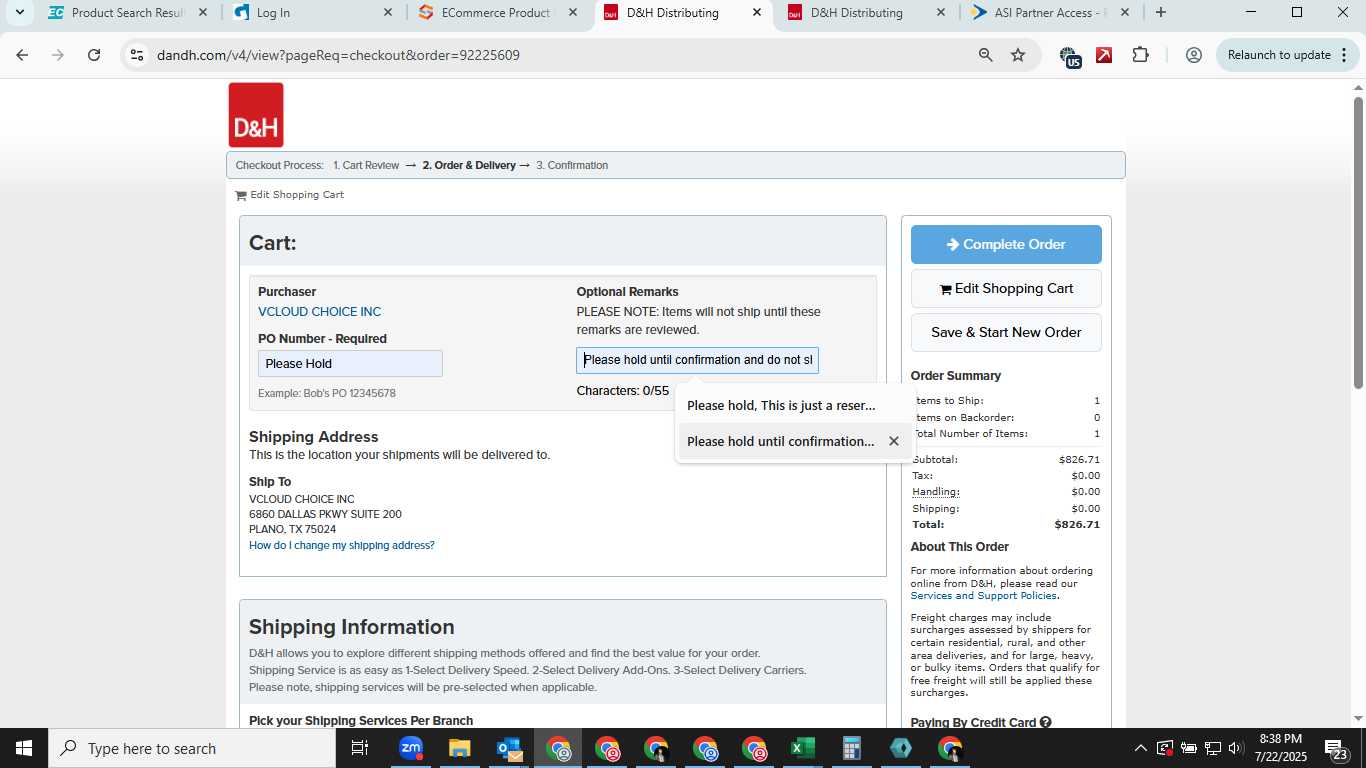This screenshot has height=768, width=1366.
Task: Click Save & Start New Order
Action: [1006, 332]
